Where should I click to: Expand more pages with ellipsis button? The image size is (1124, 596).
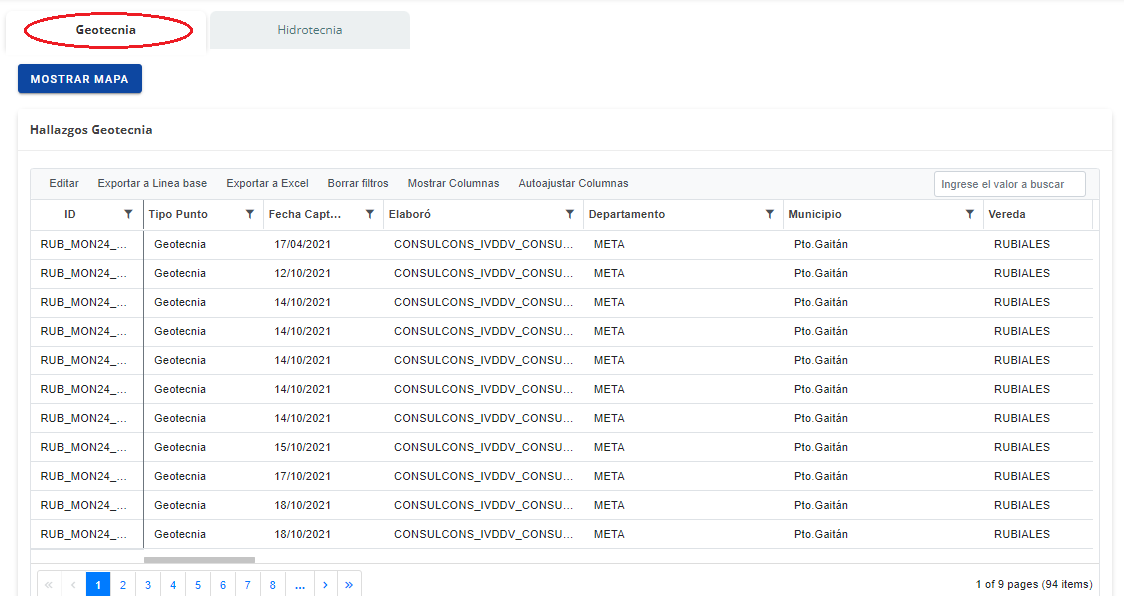point(300,585)
